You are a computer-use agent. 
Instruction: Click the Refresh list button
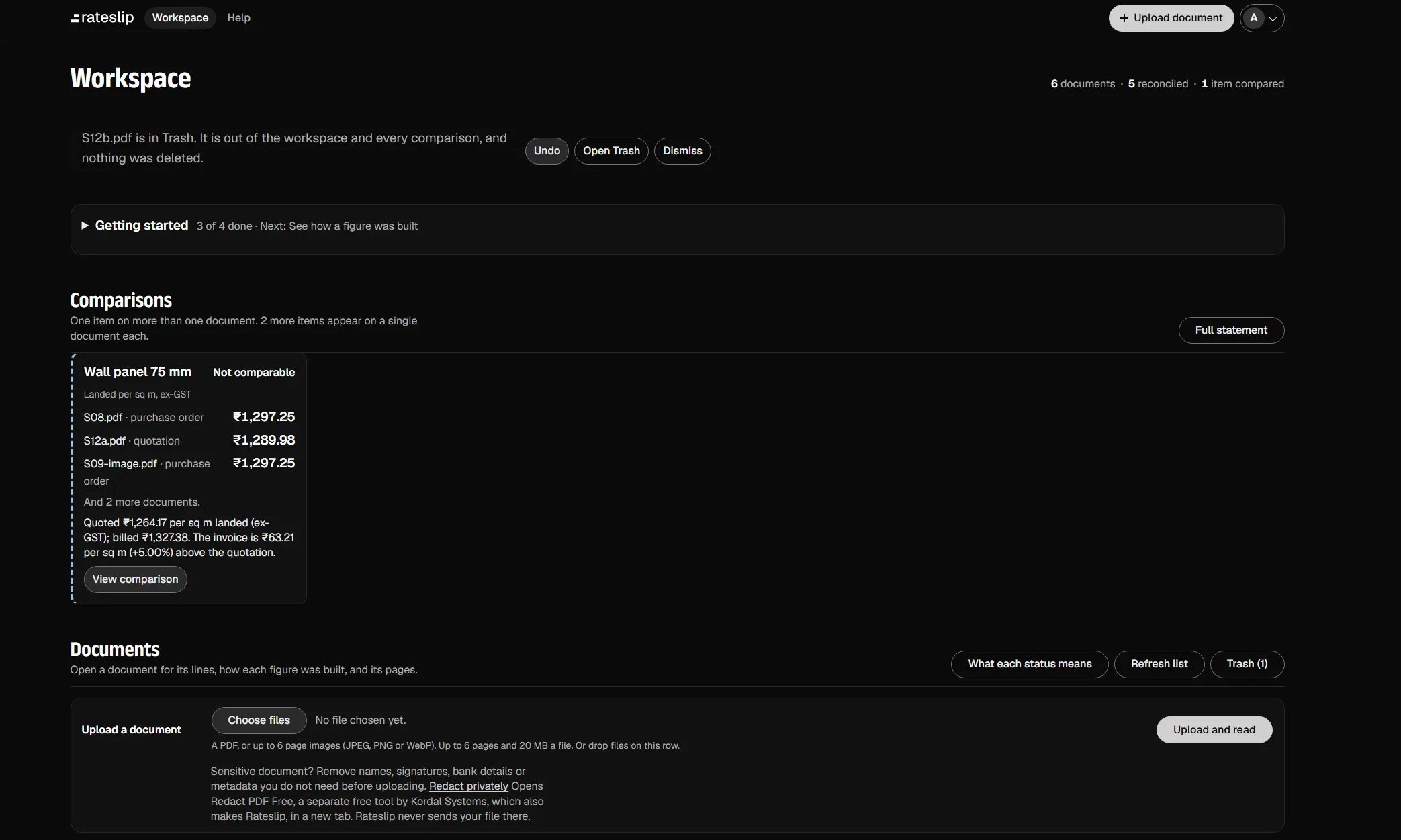1159,664
